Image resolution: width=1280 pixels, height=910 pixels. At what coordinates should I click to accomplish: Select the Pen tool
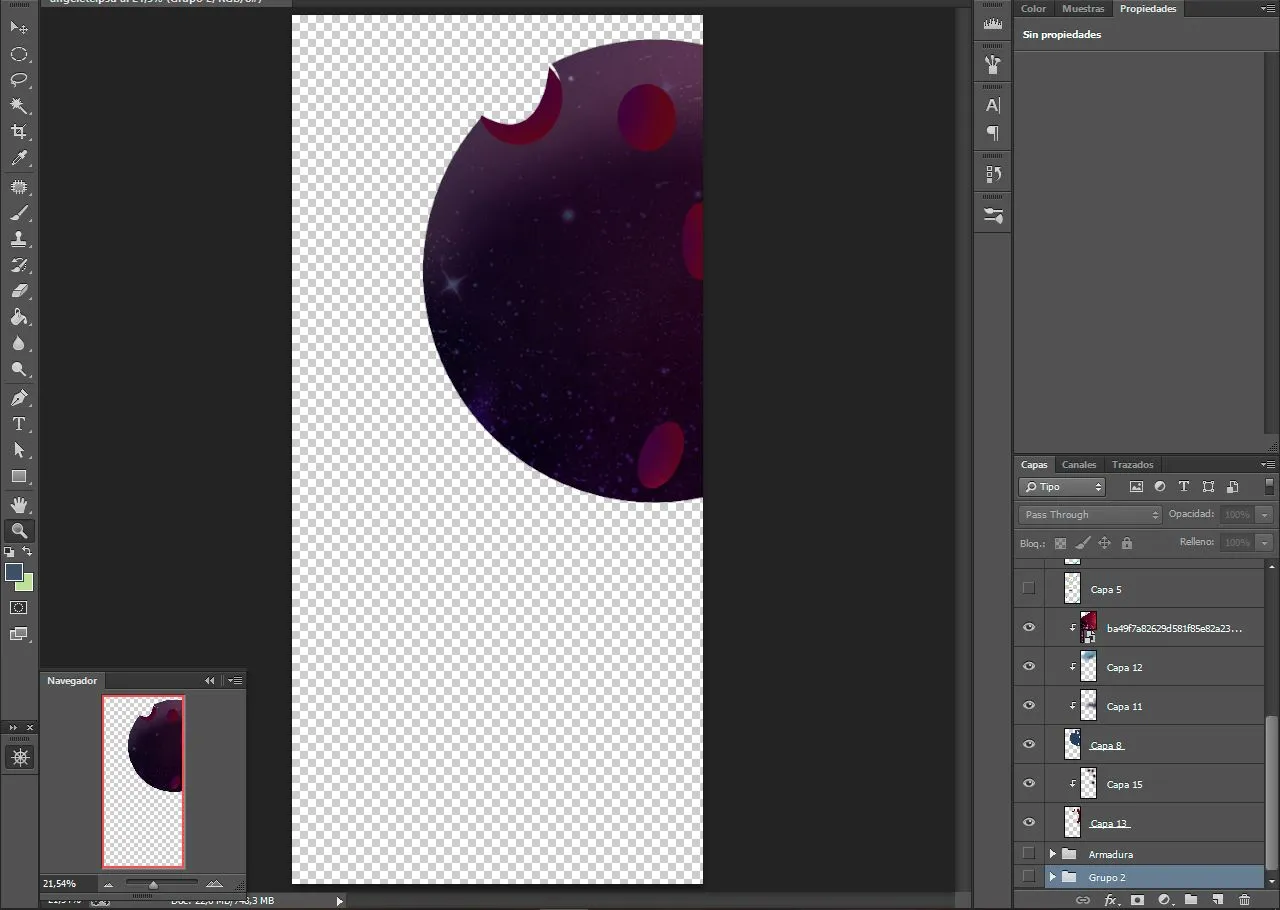click(19, 398)
